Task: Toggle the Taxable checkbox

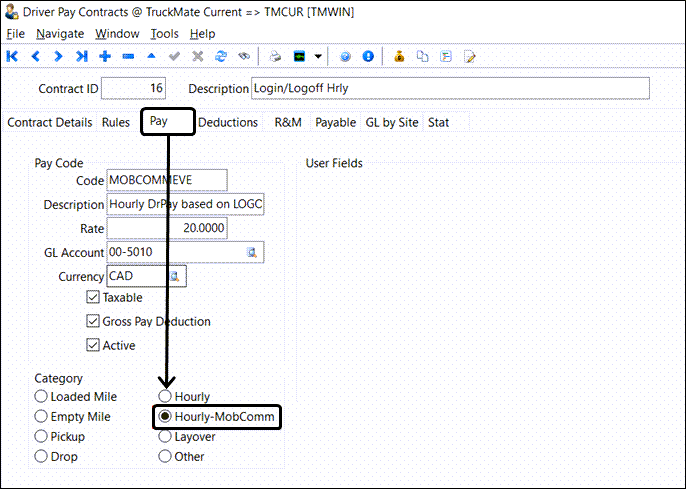Action: (93, 297)
